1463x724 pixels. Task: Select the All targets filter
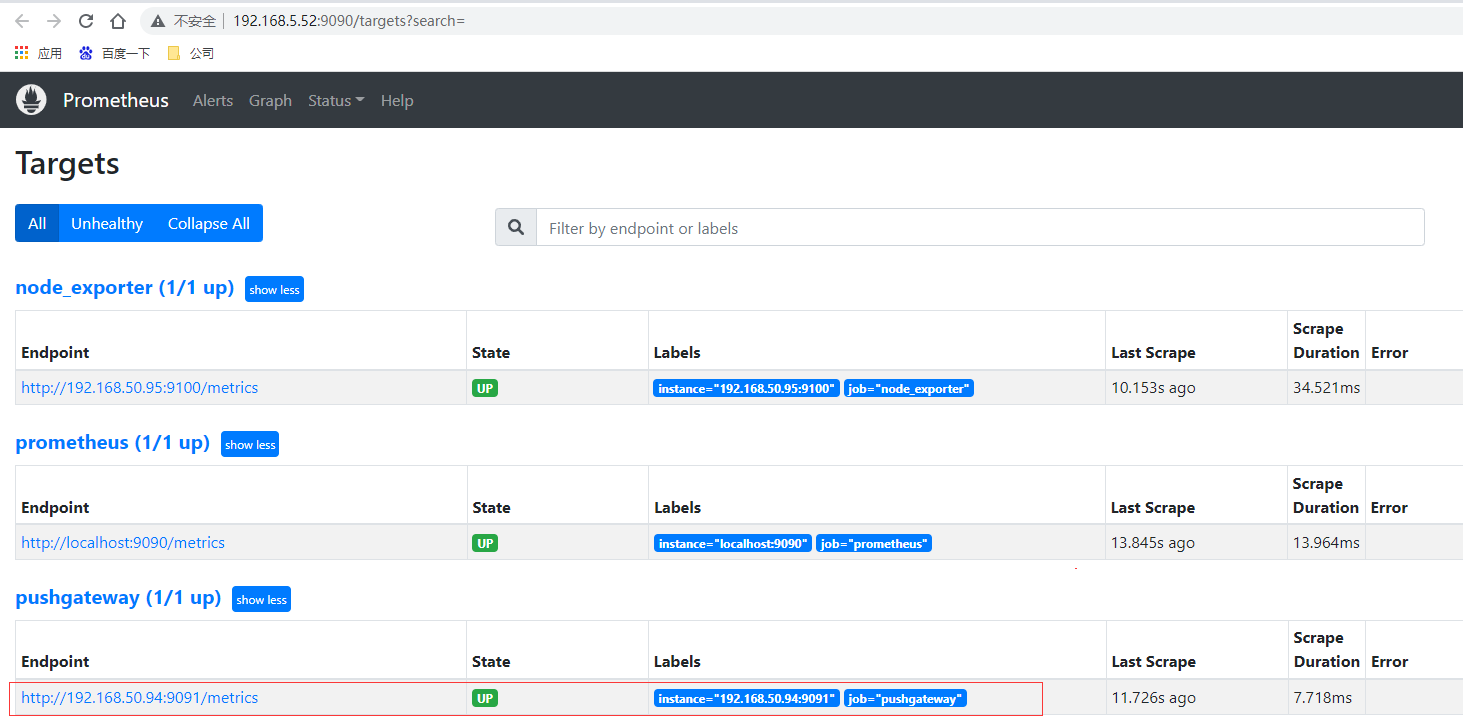tap(37, 223)
